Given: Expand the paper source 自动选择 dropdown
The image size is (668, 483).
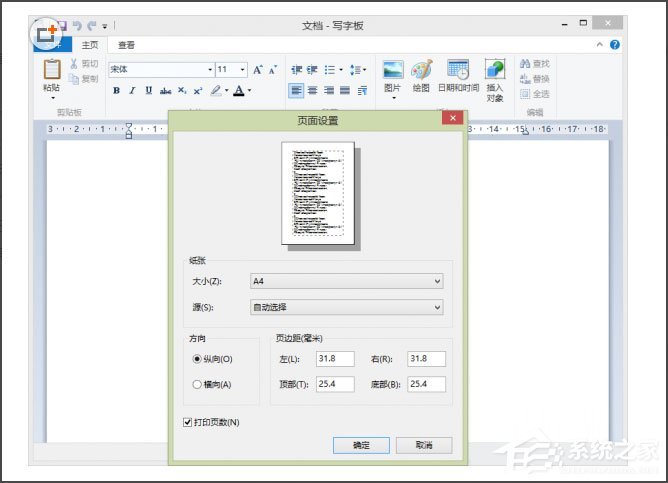Looking at the screenshot, I should [x=346, y=307].
